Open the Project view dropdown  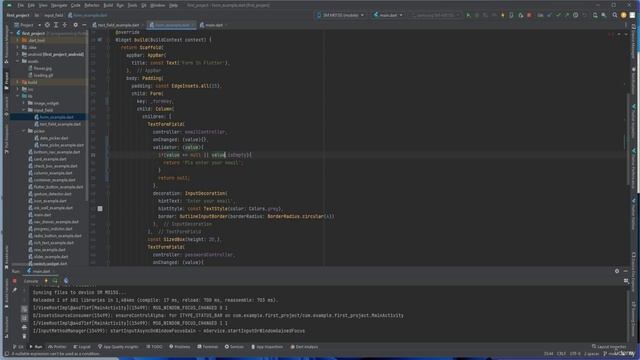[x=27, y=25]
